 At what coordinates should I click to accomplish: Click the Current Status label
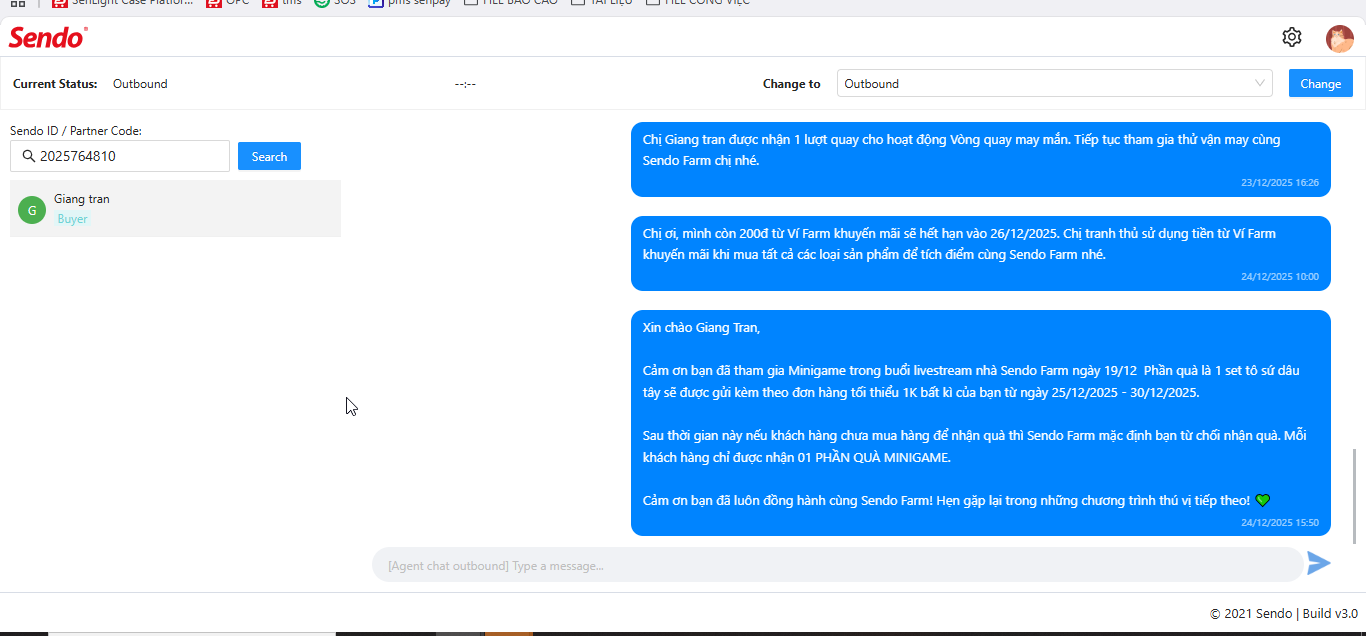click(55, 84)
